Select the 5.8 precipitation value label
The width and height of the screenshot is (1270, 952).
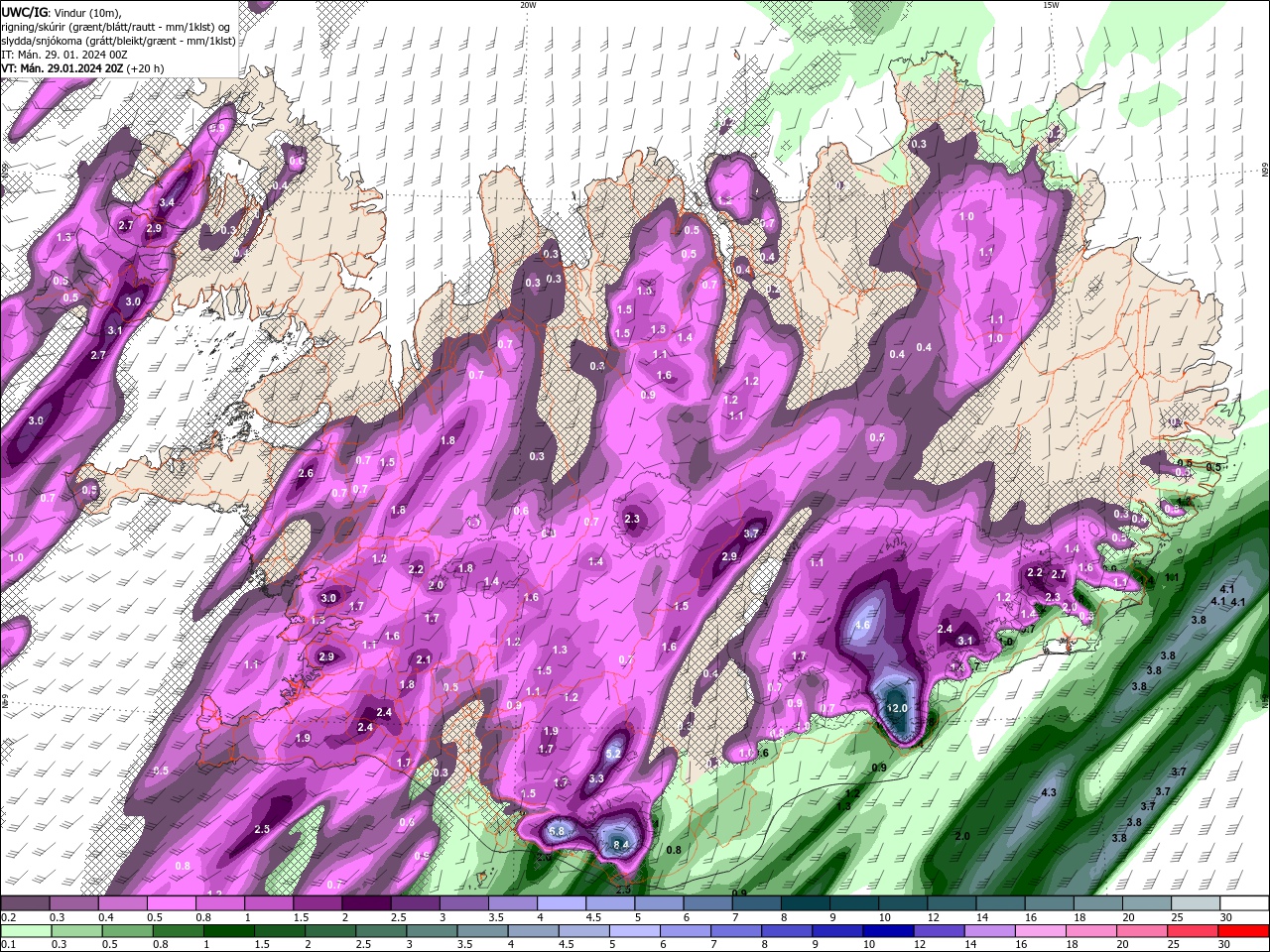coord(557,831)
